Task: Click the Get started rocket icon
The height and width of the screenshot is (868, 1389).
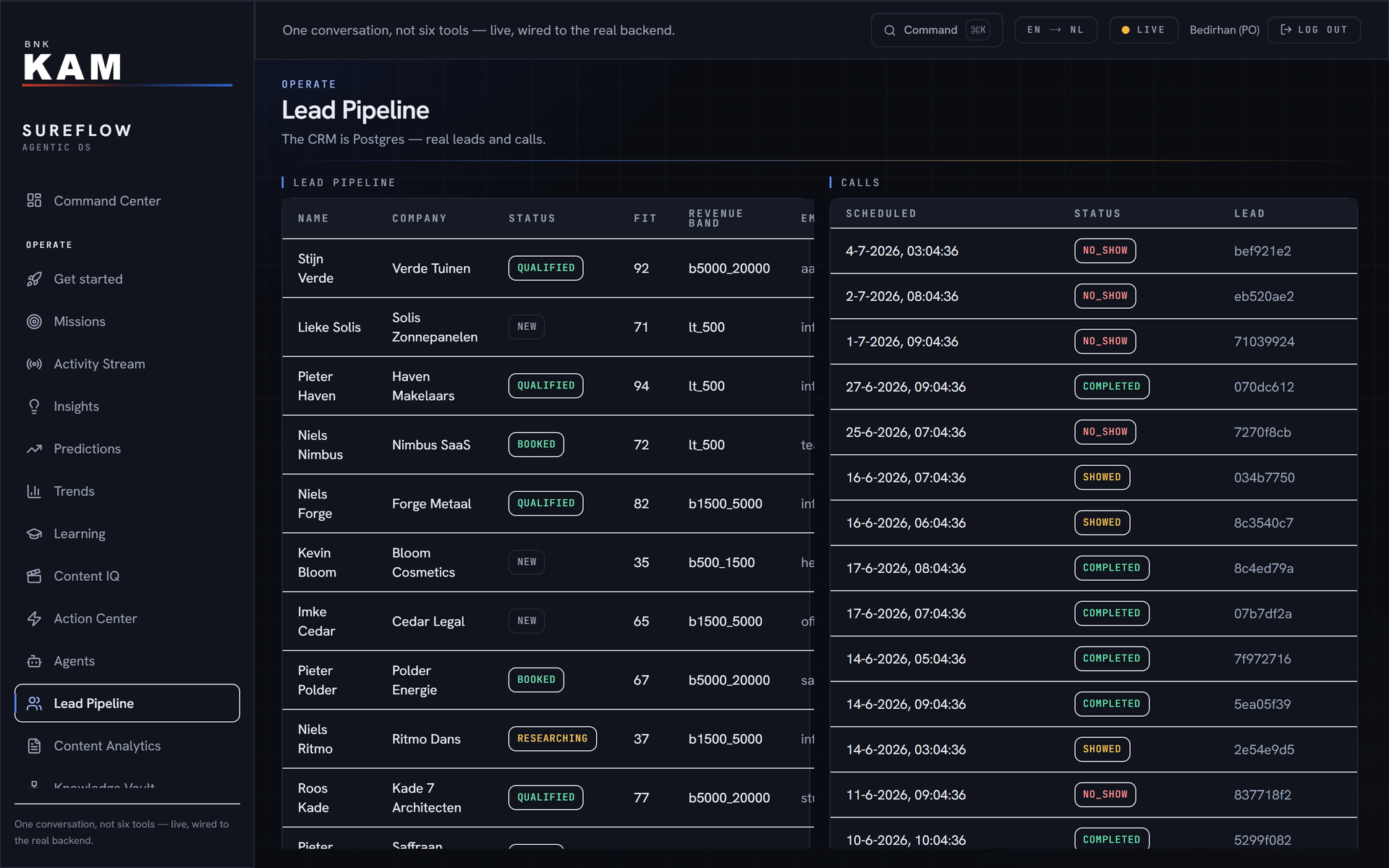Action: point(34,279)
